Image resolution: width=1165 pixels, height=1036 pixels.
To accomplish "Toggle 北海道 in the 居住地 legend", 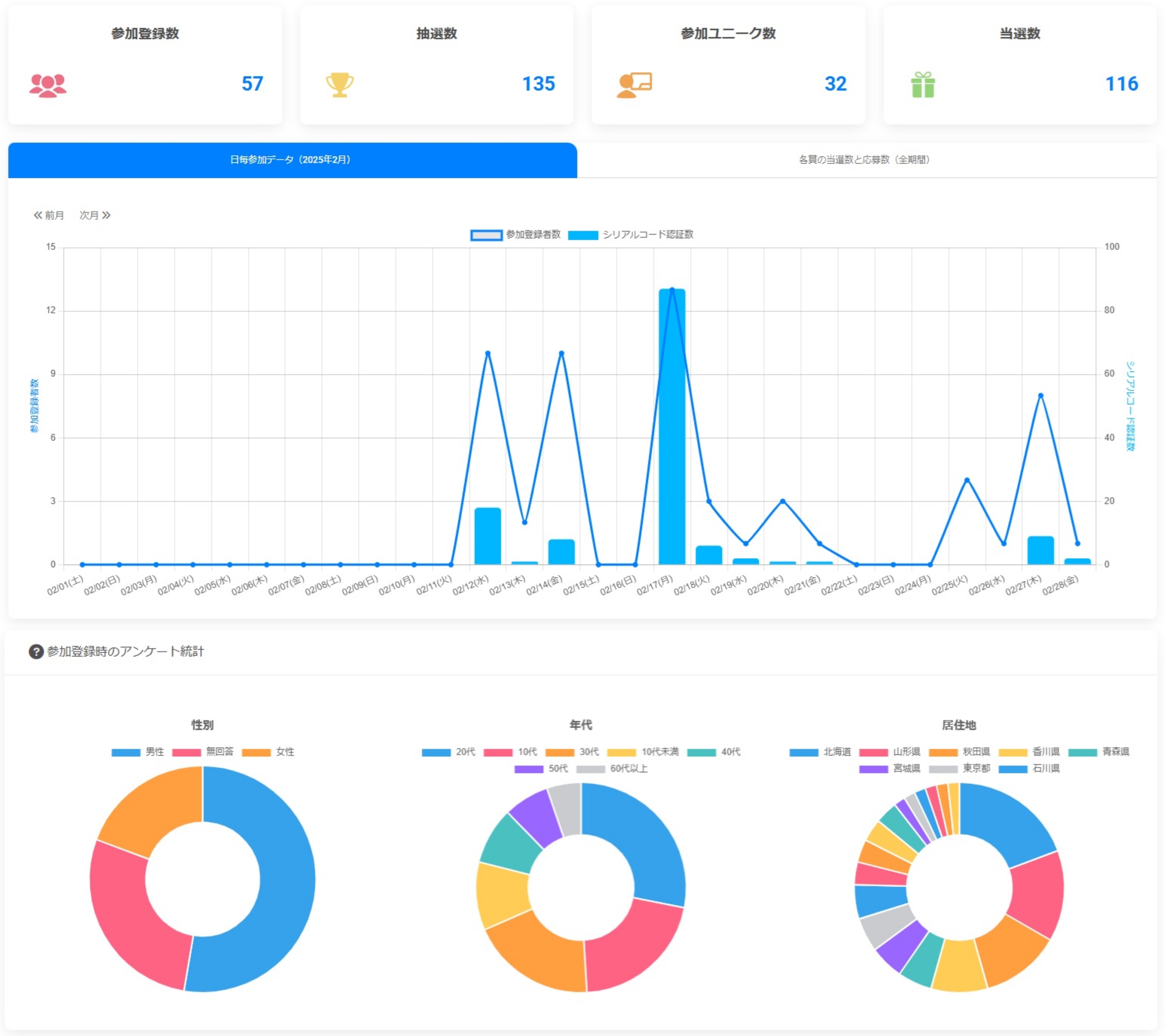I will point(820,752).
